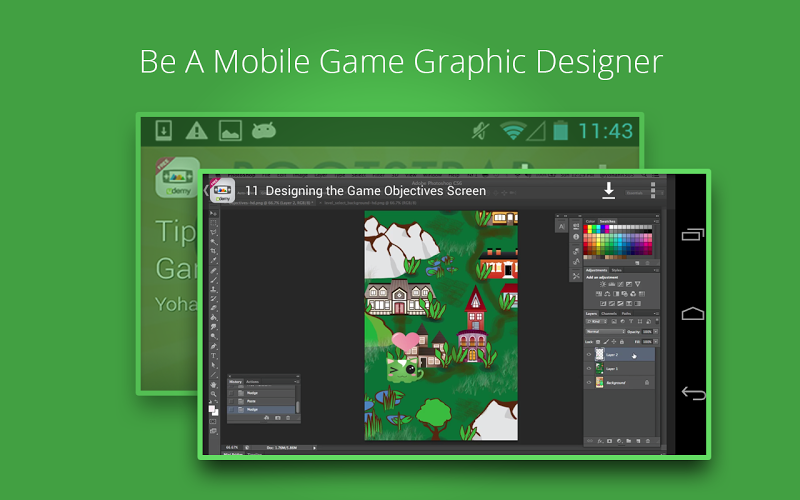800x500 pixels.
Task: Toggle lock all padlock next to Lock
Action: [x=622, y=341]
